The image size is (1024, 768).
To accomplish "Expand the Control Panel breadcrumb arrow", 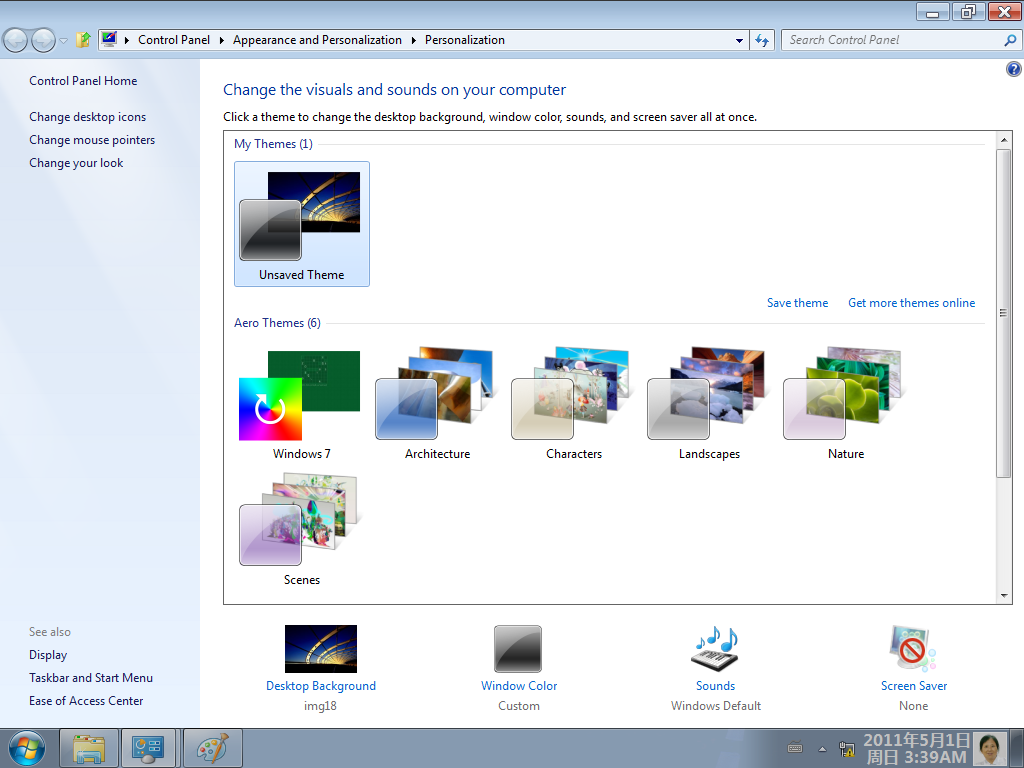I will (x=221, y=40).
